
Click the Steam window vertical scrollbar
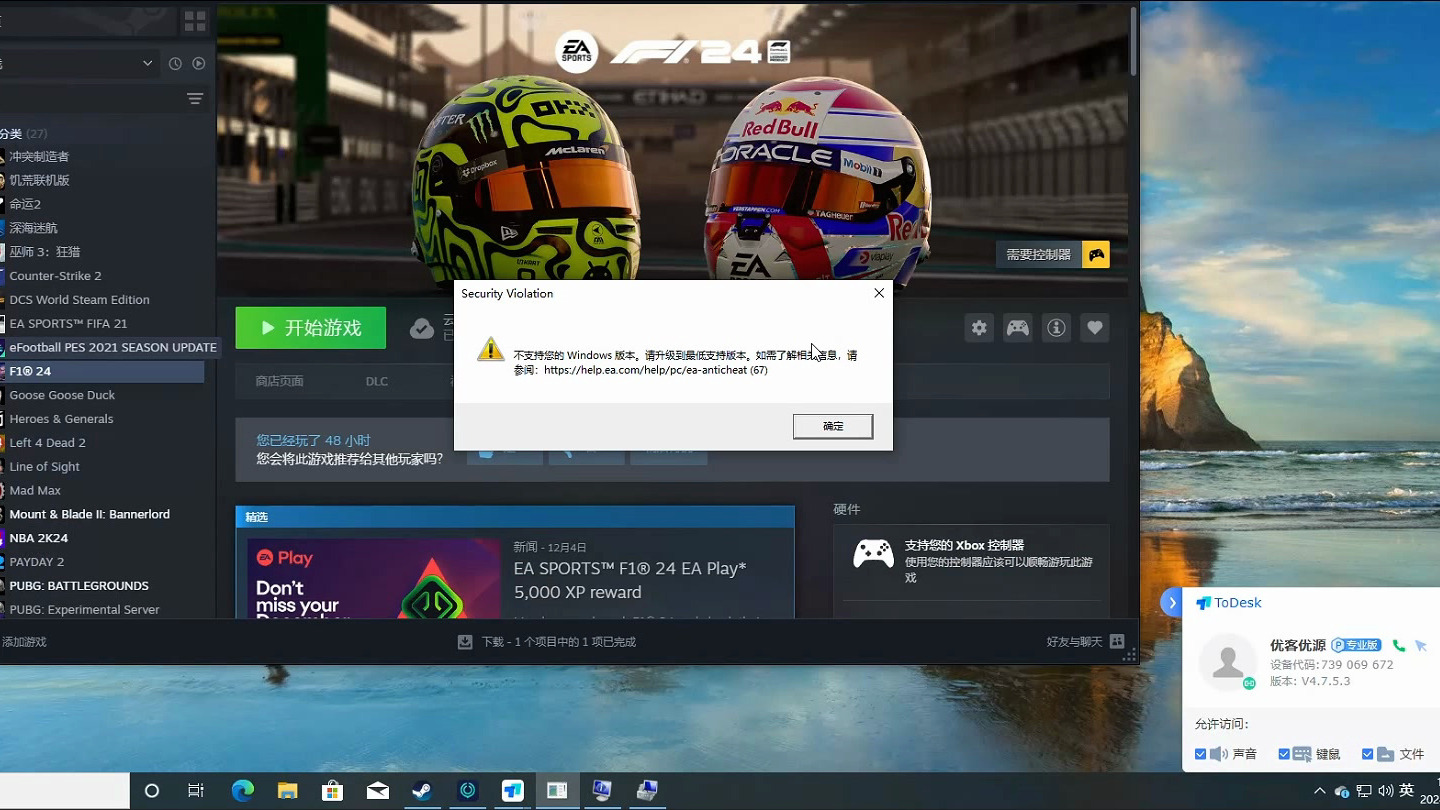pos(1133,40)
